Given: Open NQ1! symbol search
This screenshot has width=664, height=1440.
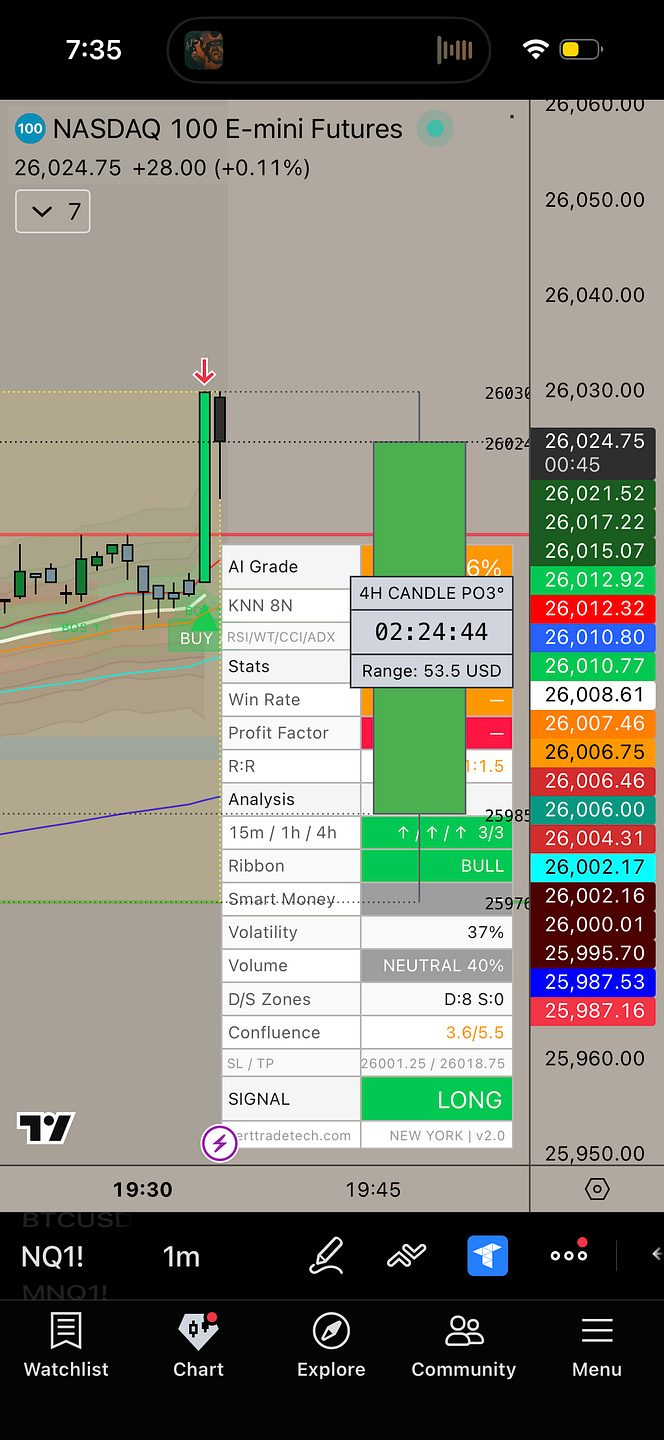Looking at the screenshot, I should pyautogui.click(x=53, y=1256).
